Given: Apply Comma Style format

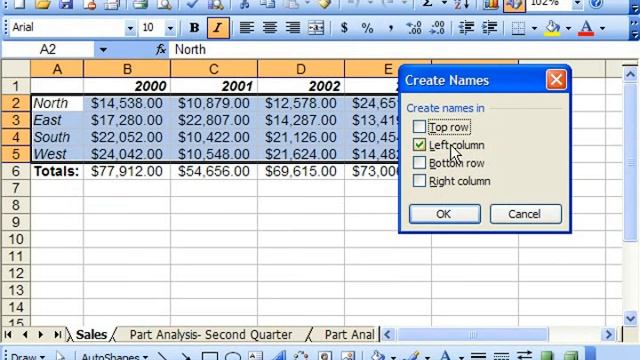Looking at the screenshot, I should click(x=391, y=28).
